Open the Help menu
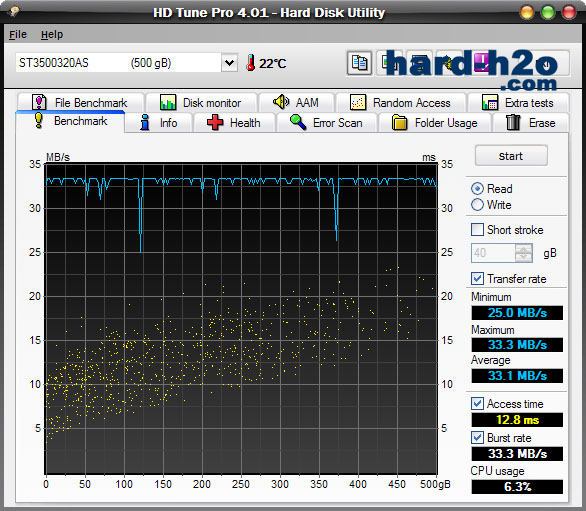586x511 pixels. 52,34
